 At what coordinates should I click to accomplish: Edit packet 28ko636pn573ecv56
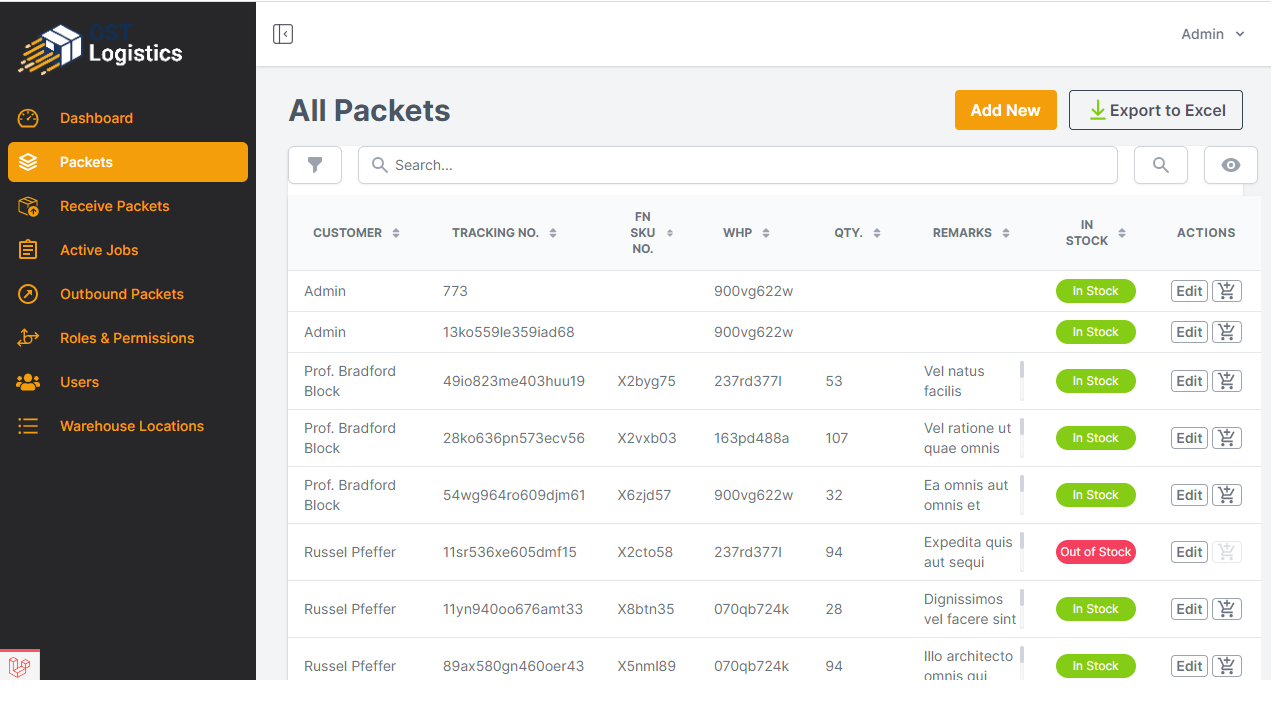pyautogui.click(x=1189, y=438)
